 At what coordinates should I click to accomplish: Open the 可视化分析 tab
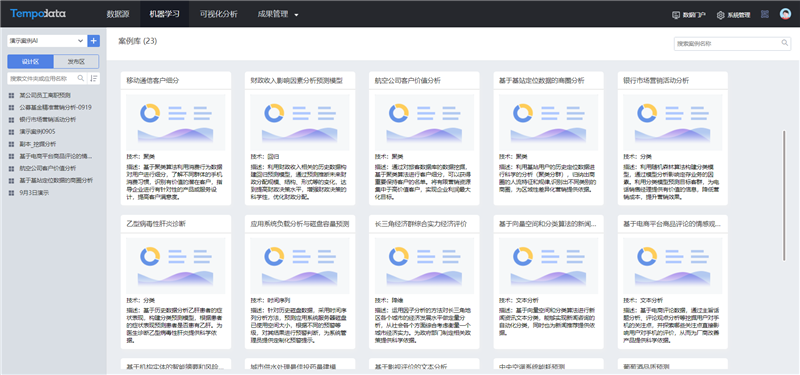pyautogui.click(x=218, y=14)
